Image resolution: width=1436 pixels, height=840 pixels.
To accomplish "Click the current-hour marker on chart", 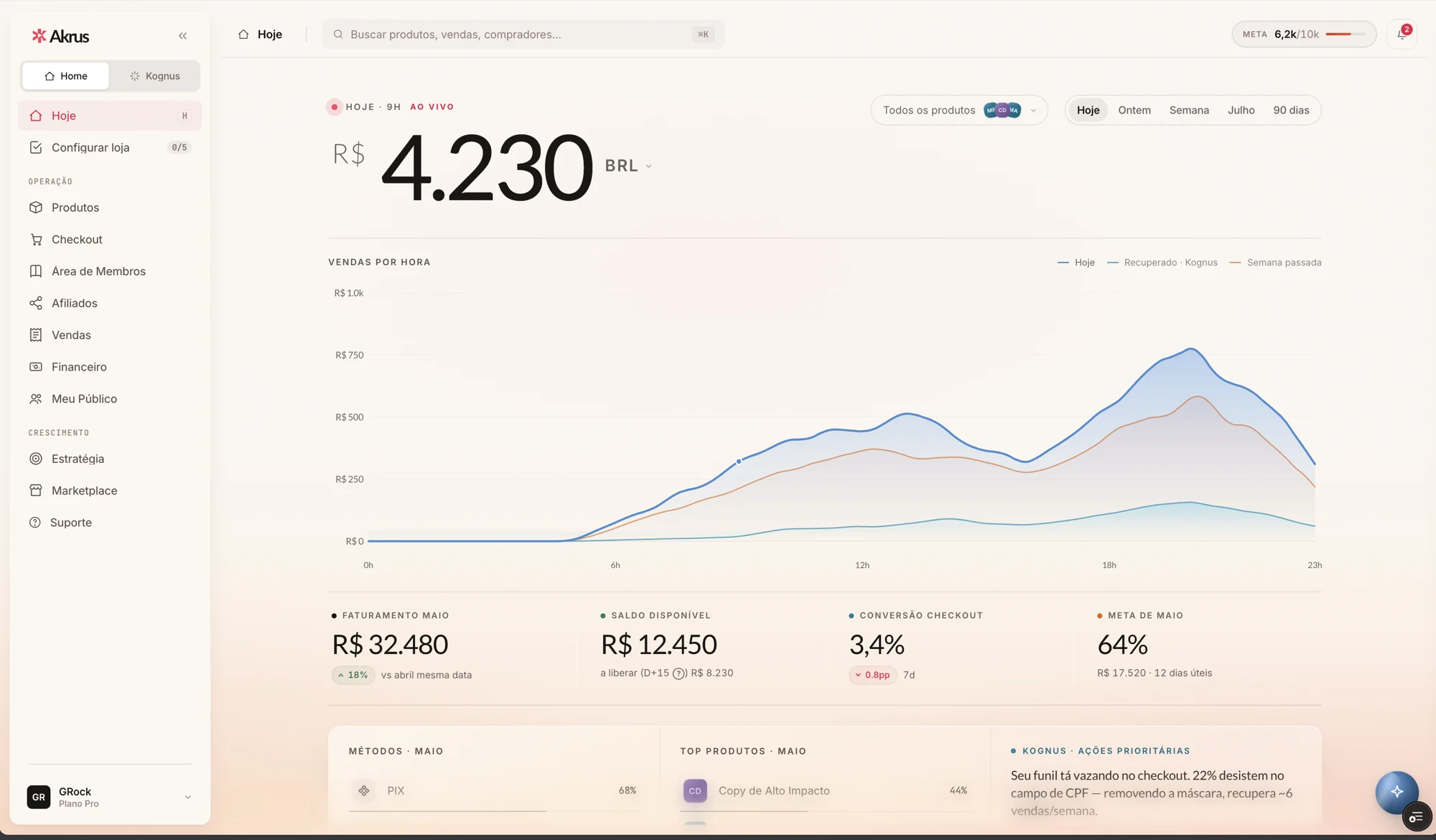I will [x=739, y=462].
